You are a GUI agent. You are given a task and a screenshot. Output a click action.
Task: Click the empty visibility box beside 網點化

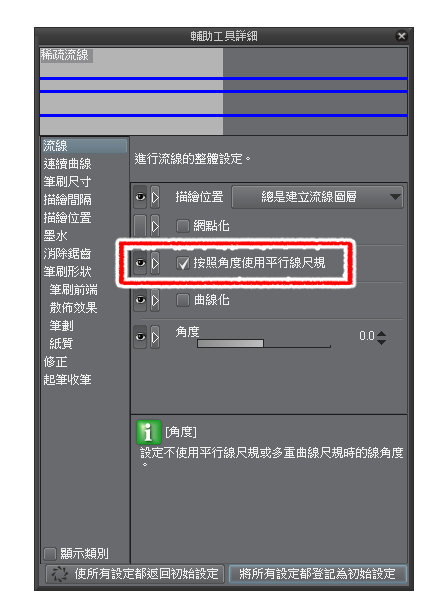(140, 226)
